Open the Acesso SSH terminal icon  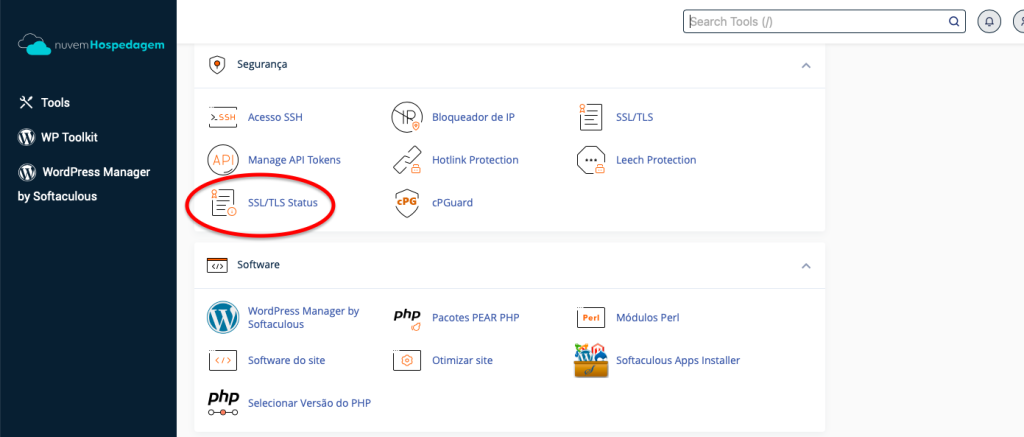click(x=223, y=118)
